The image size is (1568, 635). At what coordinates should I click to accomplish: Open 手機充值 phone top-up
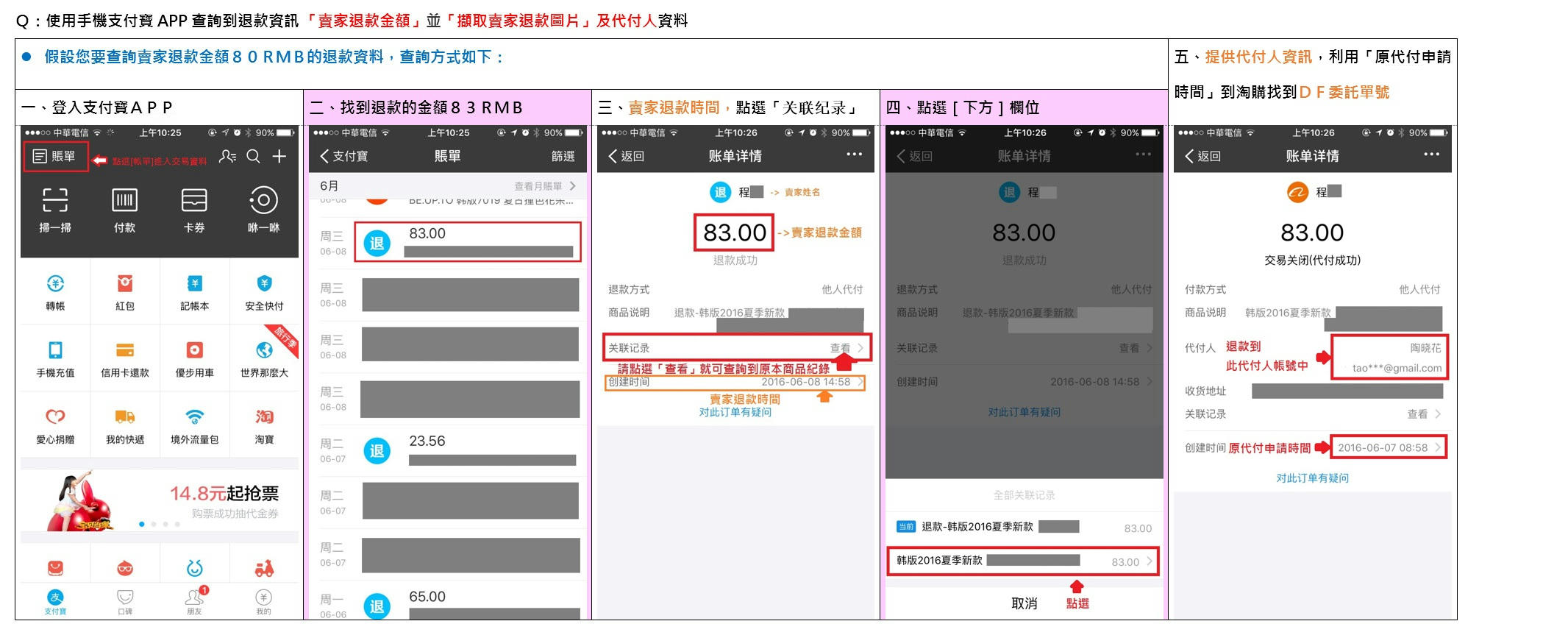(55, 359)
